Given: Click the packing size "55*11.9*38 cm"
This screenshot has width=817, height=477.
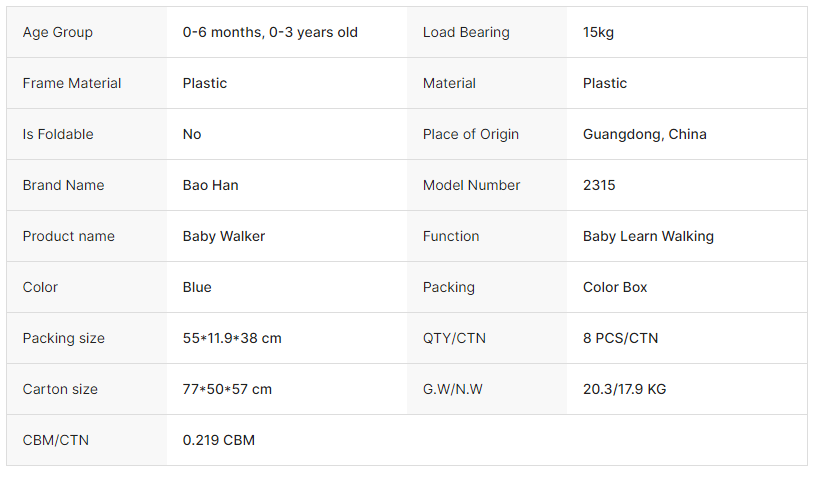Looking at the screenshot, I should pos(232,338).
